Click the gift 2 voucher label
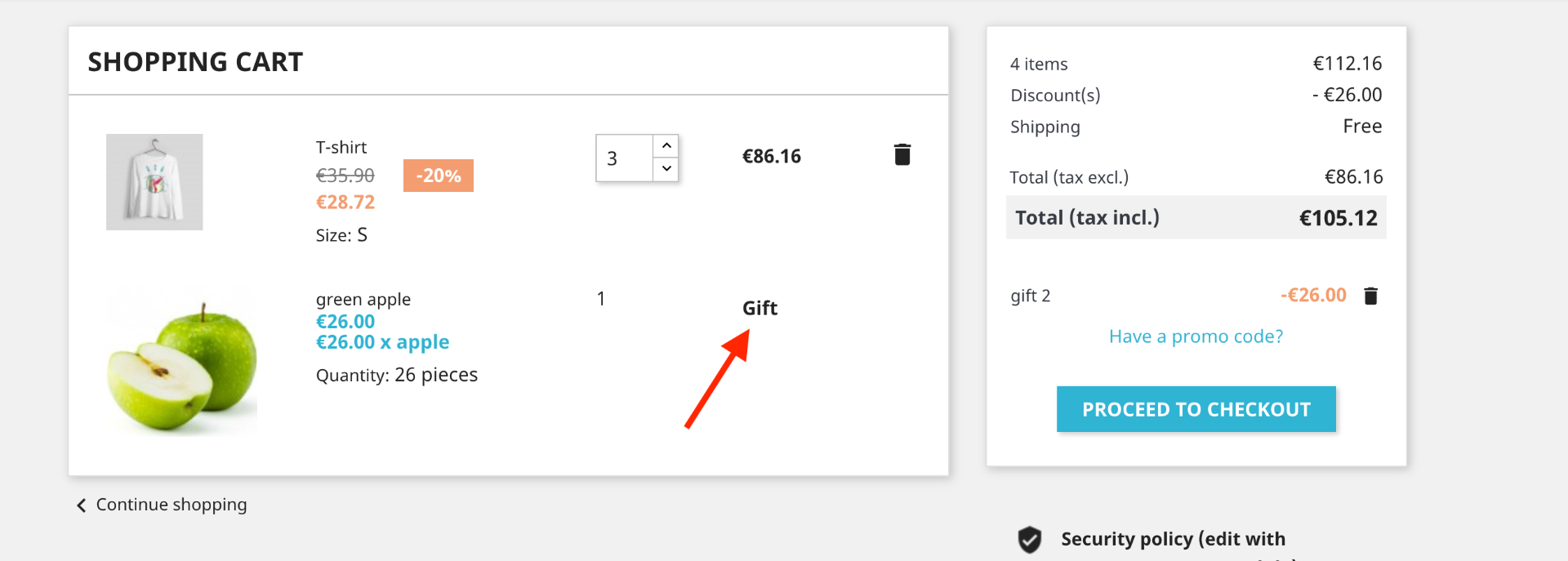1568x561 pixels. [1030, 296]
